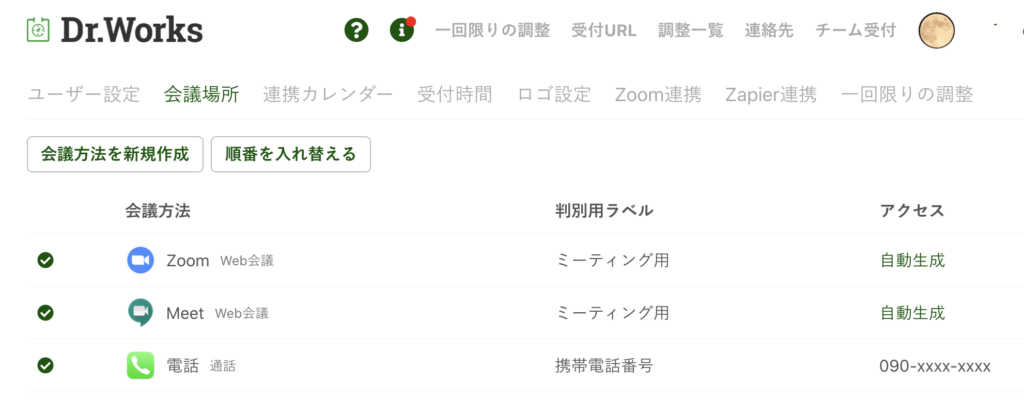Open the 受付時間 tab

point(455,95)
